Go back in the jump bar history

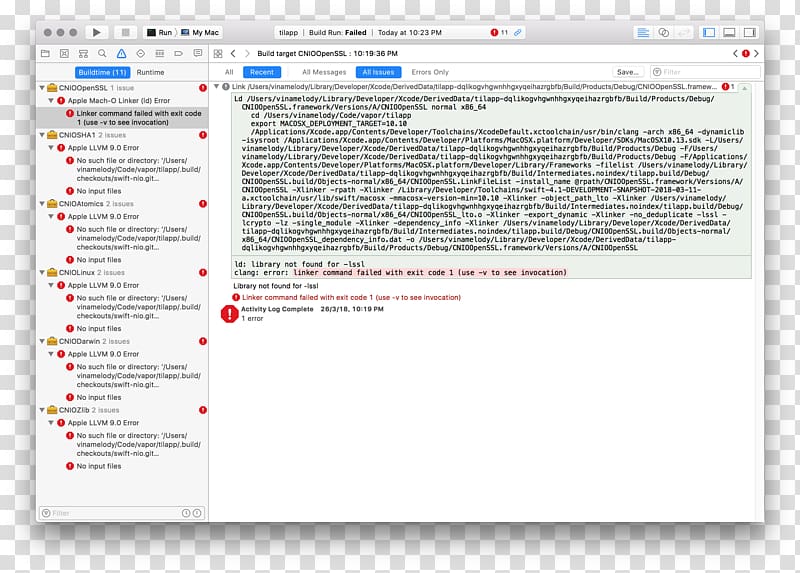[x=233, y=53]
